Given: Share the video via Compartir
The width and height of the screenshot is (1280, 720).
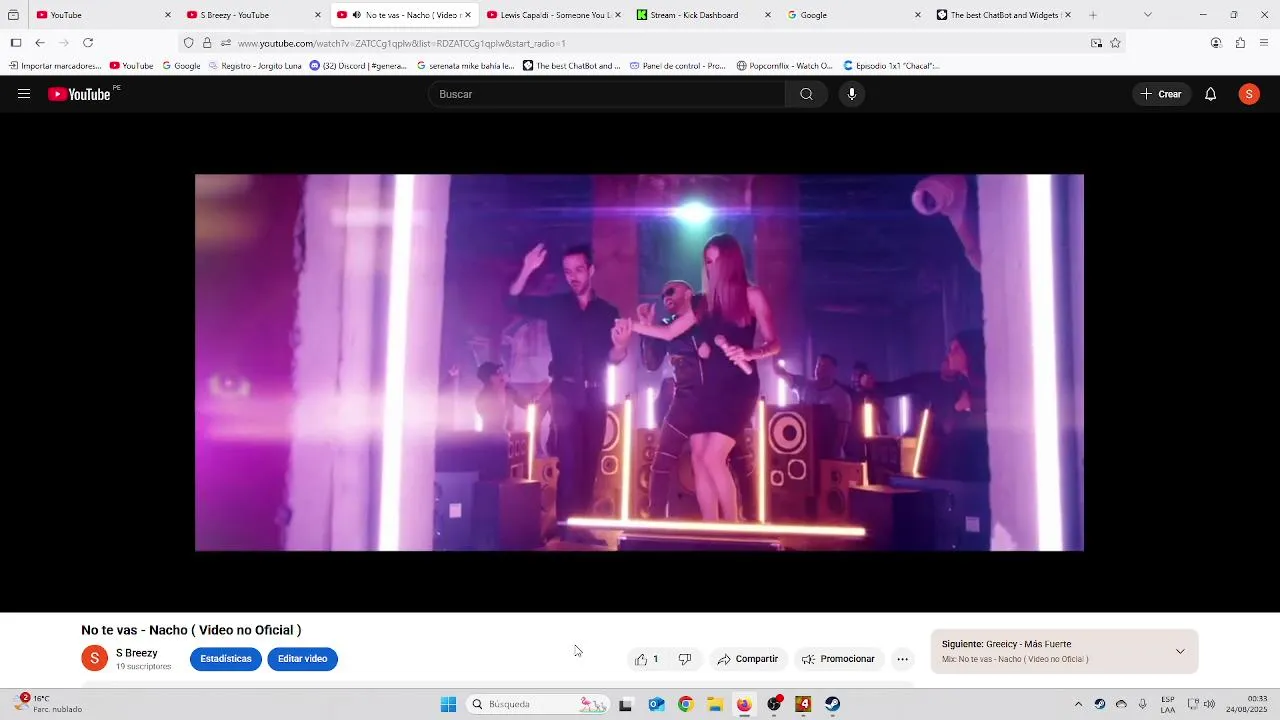Looking at the screenshot, I should pos(747,659).
